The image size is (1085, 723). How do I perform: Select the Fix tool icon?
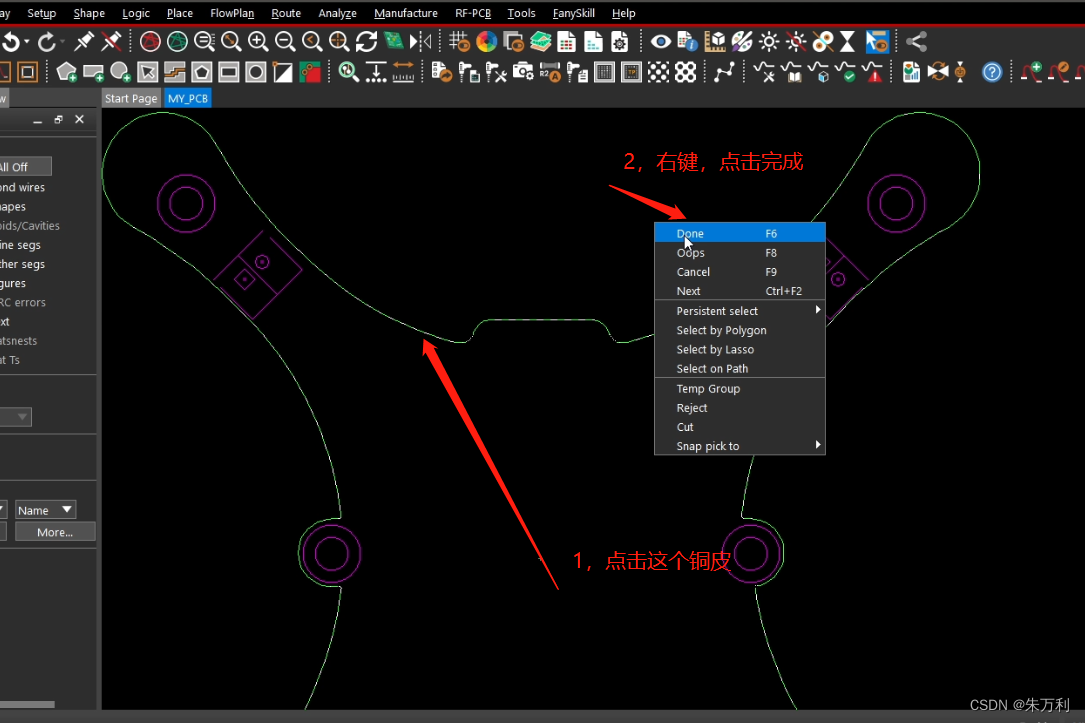[x=85, y=41]
